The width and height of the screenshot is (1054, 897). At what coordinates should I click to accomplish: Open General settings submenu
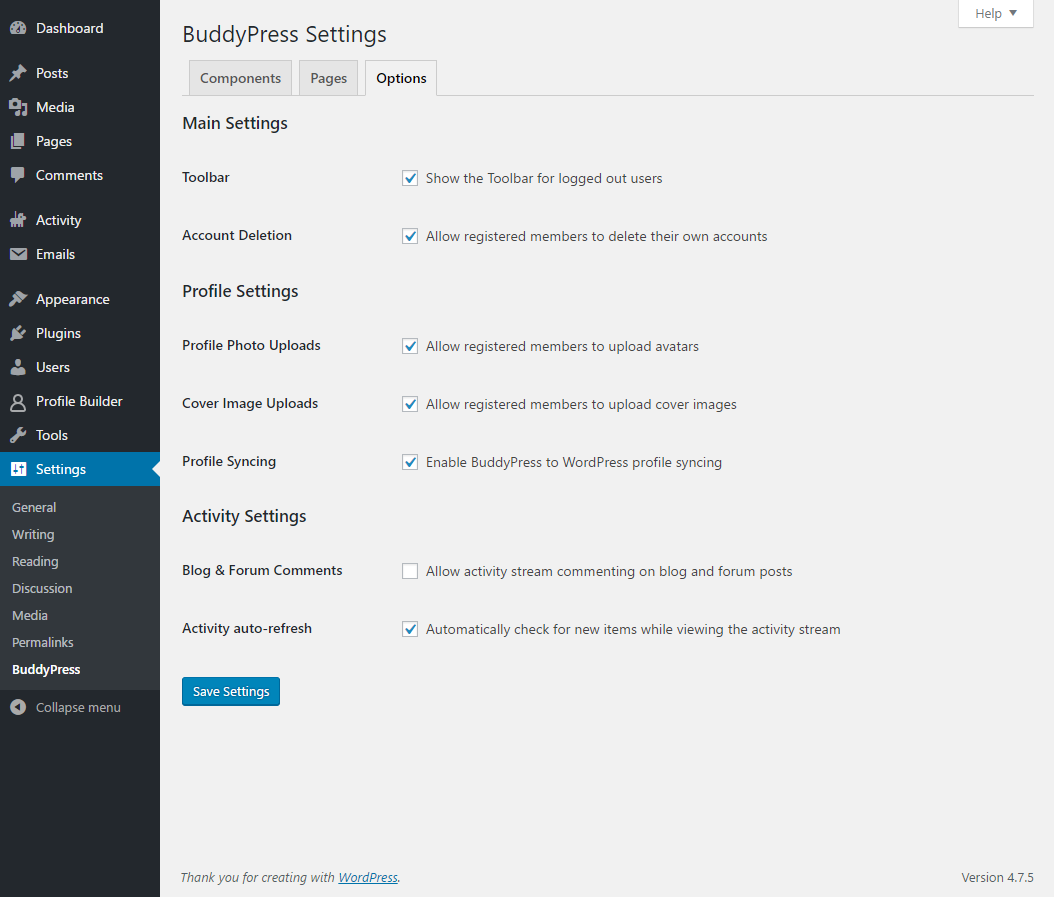coord(34,508)
